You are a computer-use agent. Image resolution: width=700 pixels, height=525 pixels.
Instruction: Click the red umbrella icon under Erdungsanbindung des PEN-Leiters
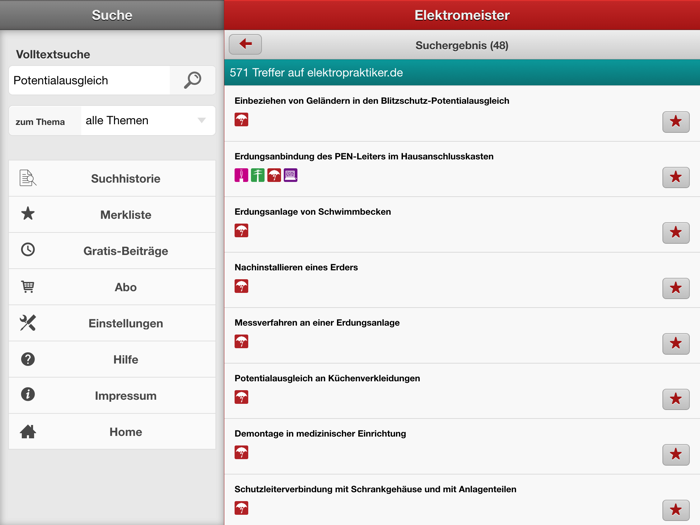click(x=274, y=175)
